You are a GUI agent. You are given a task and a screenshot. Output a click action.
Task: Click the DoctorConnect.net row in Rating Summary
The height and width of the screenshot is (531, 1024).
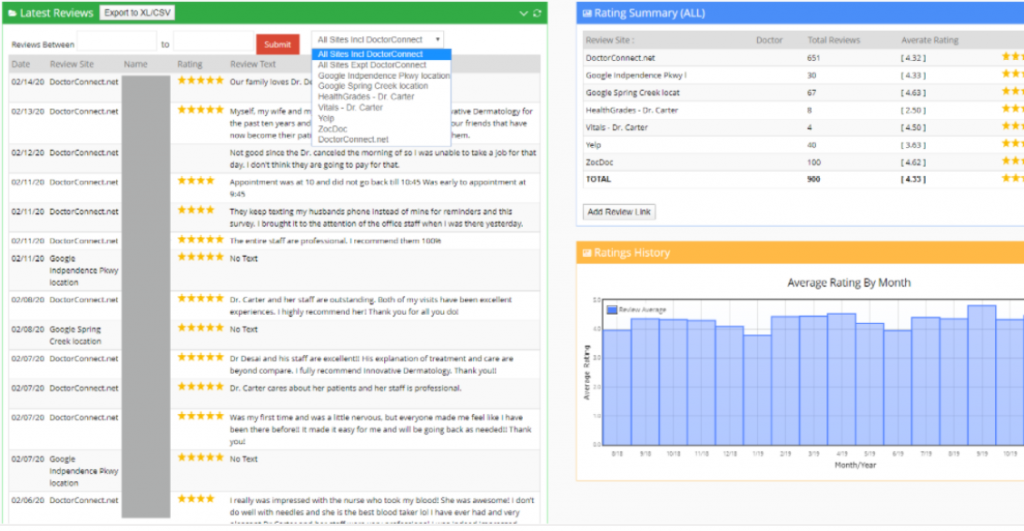(x=803, y=57)
